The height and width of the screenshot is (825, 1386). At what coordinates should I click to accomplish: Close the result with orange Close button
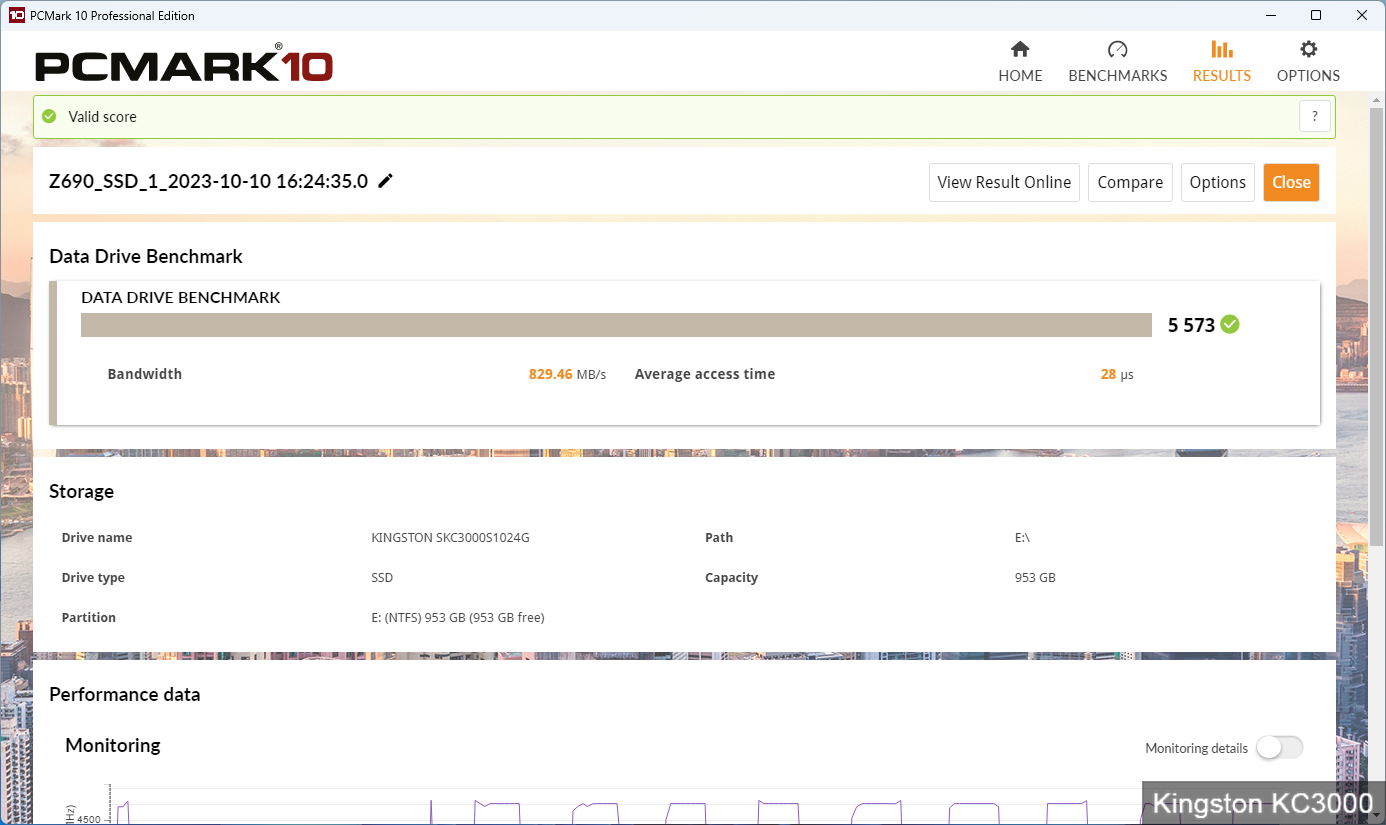[x=1291, y=182]
